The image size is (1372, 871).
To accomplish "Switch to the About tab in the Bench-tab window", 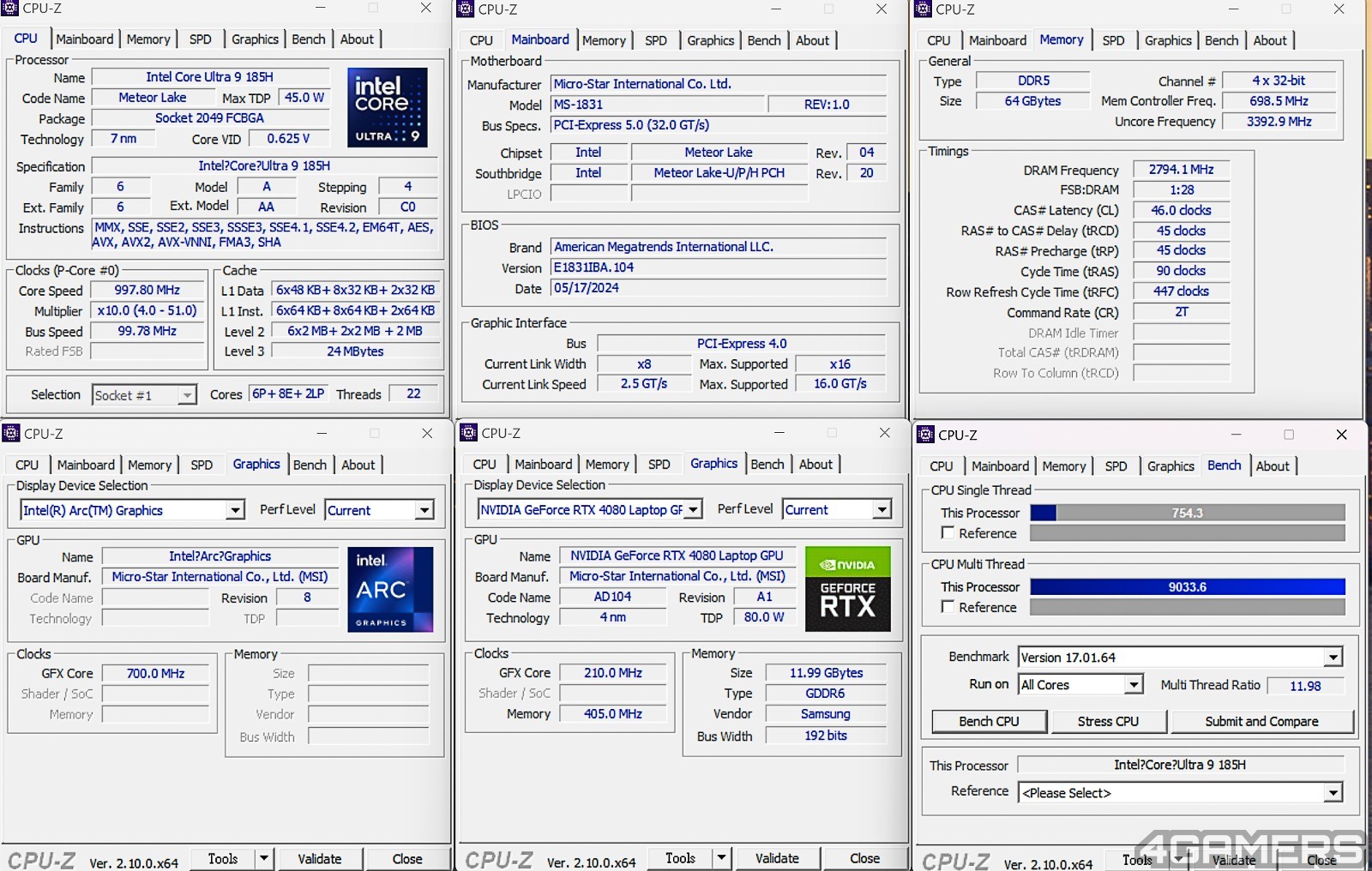I will 1273,466.
